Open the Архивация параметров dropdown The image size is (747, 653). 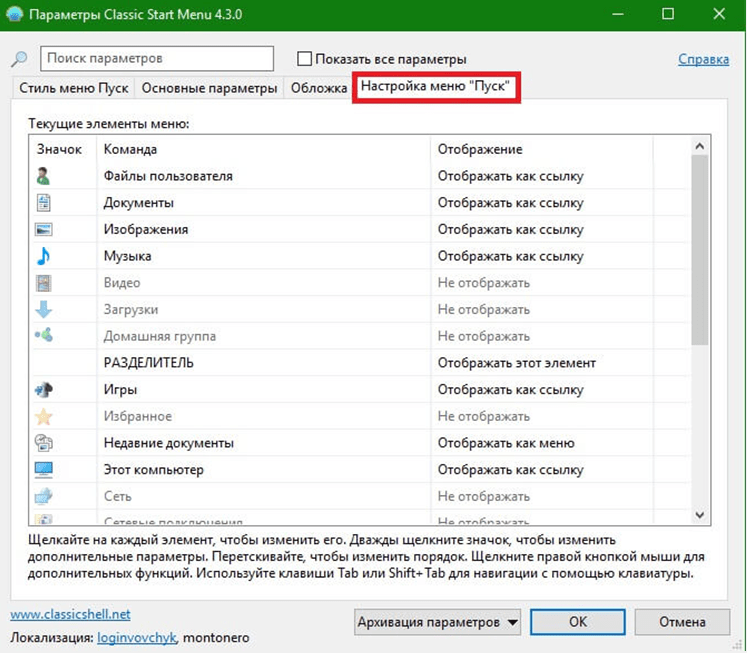click(x=438, y=622)
